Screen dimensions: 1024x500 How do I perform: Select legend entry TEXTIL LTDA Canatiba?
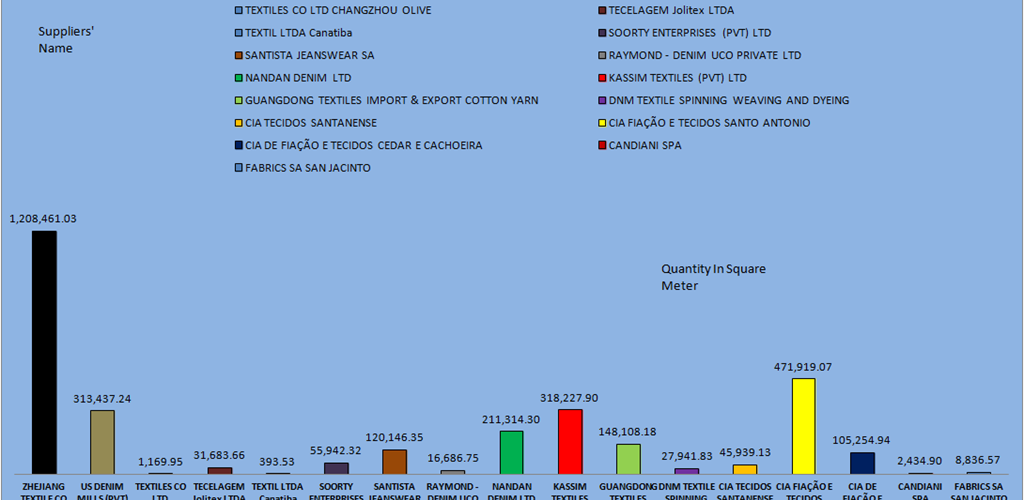pyautogui.click(x=294, y=33)
